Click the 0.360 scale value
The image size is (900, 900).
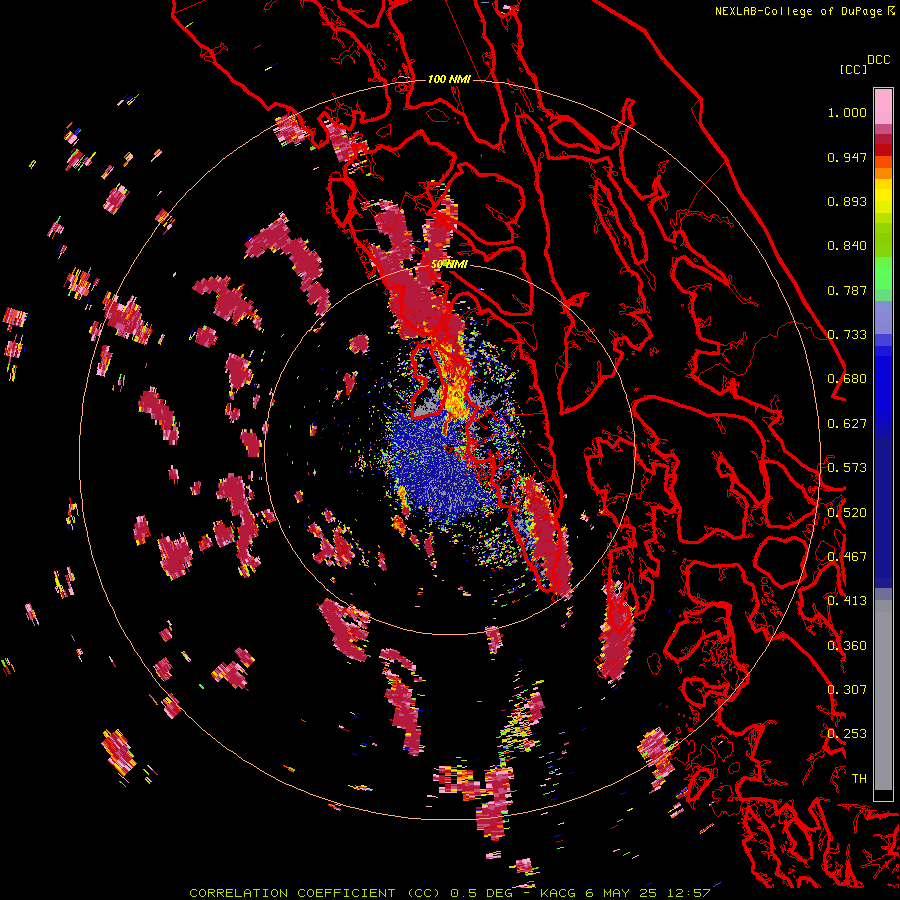pos(847,646)
